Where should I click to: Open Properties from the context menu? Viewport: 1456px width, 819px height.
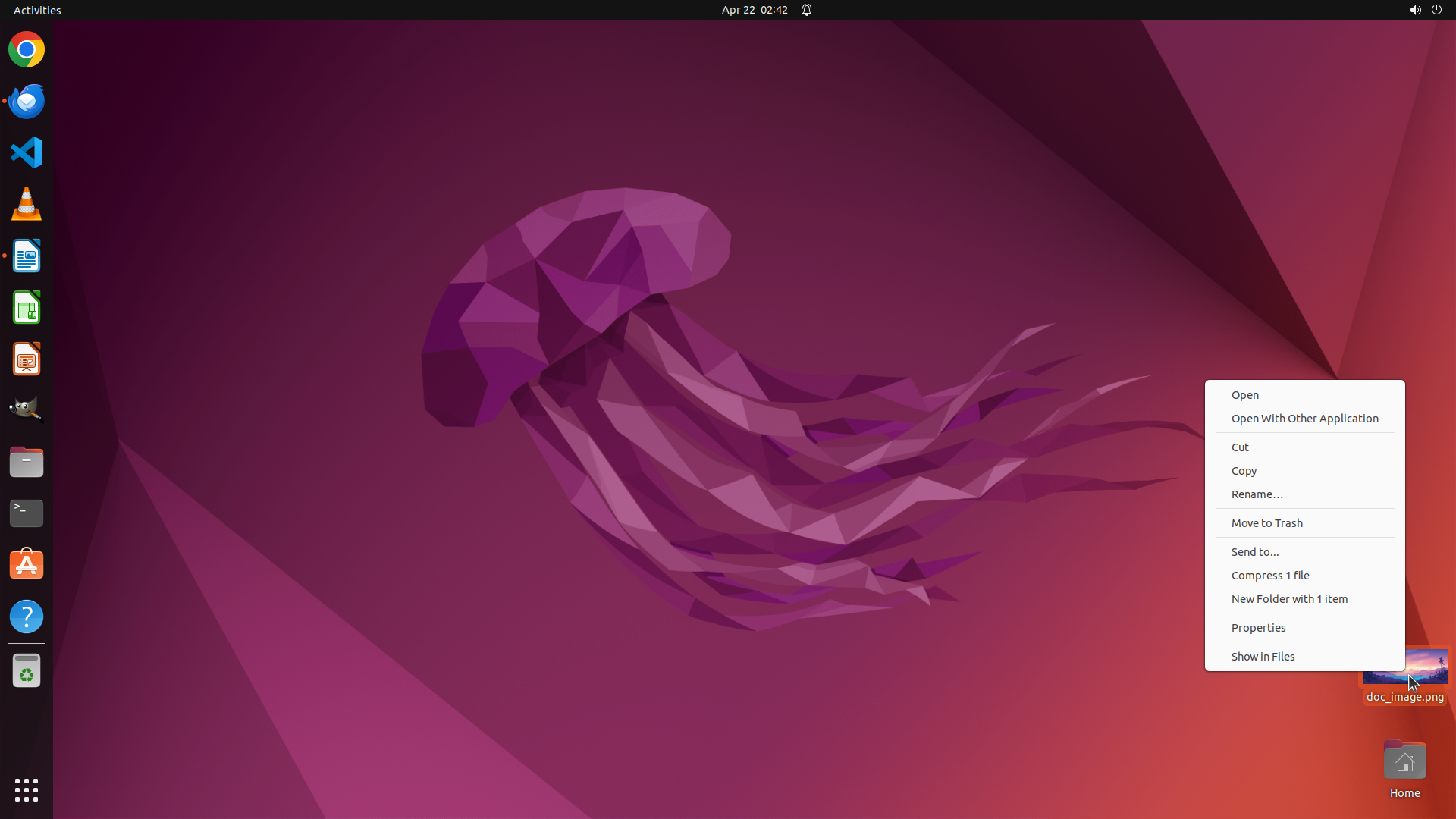coord(1258,628)
